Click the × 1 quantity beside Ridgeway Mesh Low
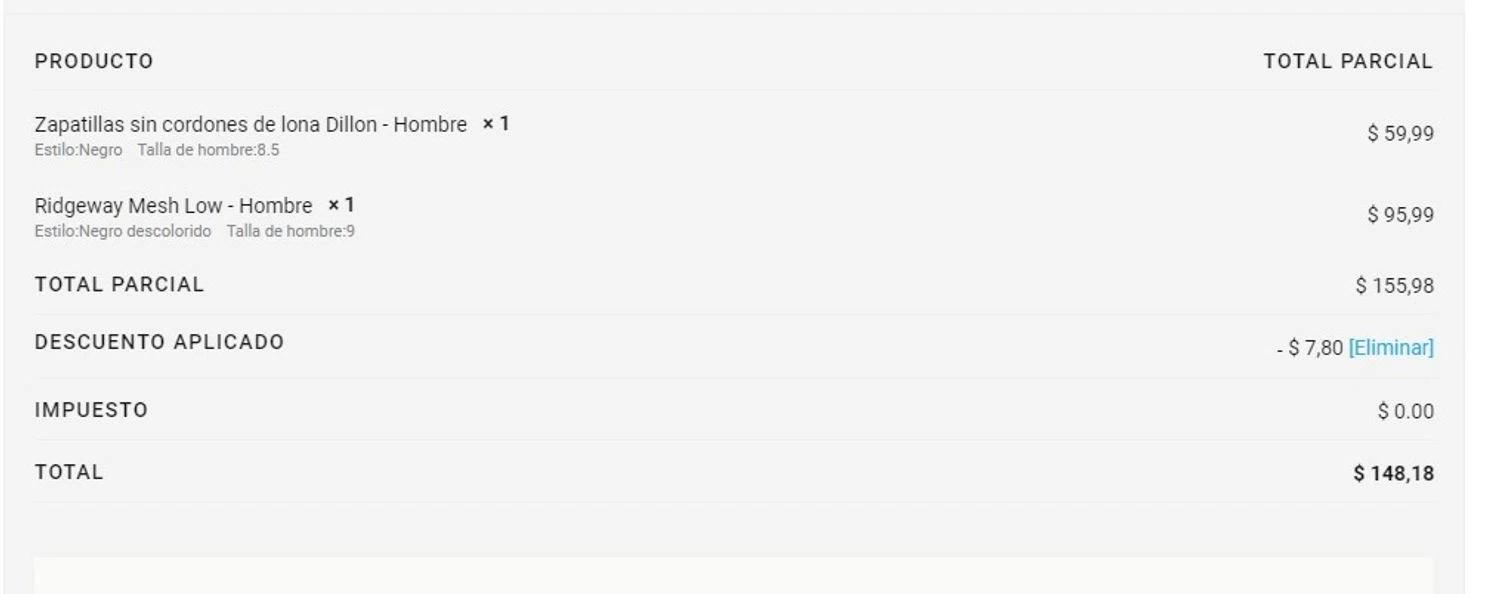 point(341,205)
